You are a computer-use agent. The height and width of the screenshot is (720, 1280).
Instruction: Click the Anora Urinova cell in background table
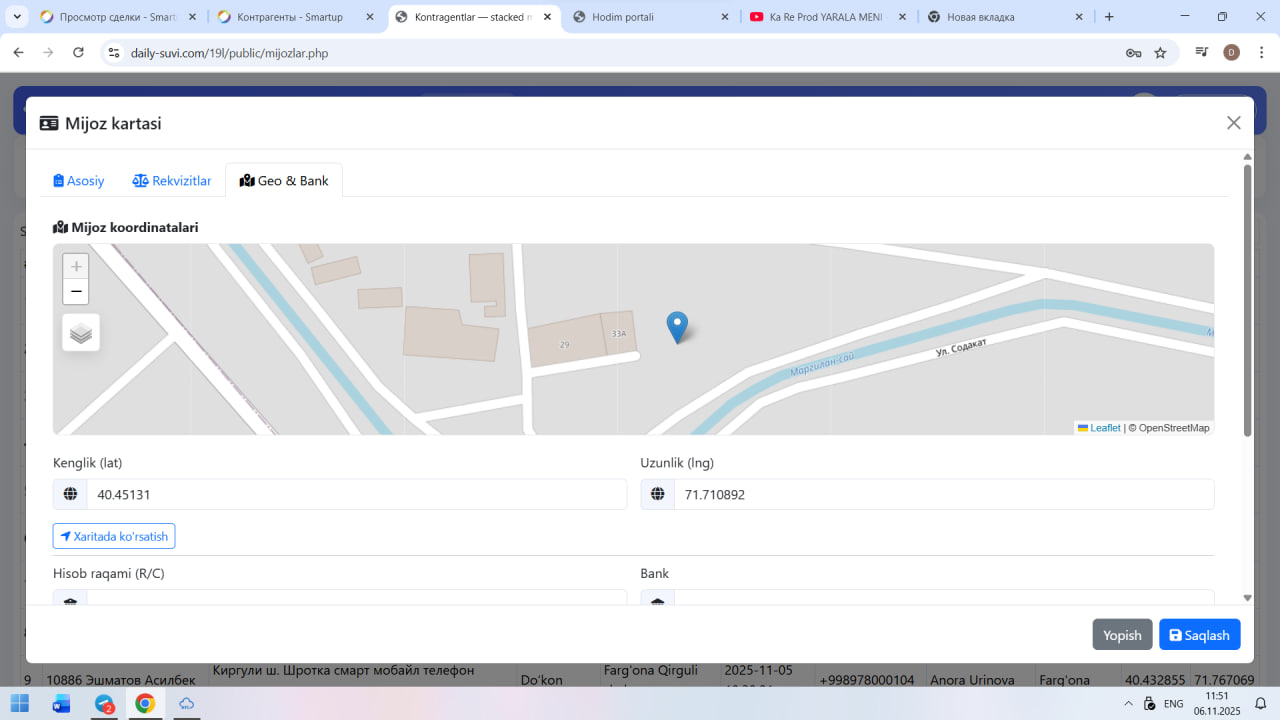pyautogui.click(x=972, y=680)
